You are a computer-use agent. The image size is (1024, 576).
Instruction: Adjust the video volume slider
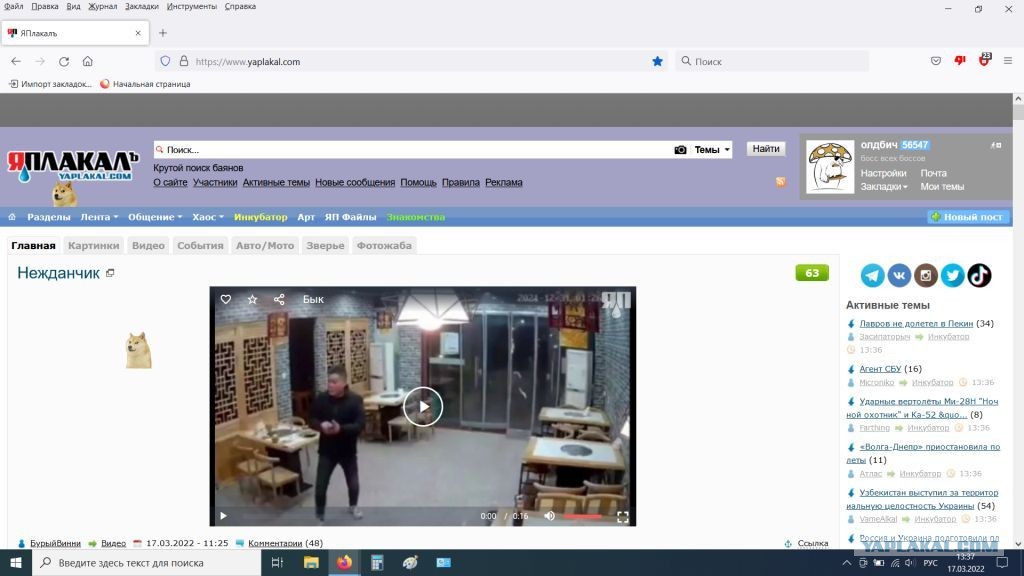(583, 516)
